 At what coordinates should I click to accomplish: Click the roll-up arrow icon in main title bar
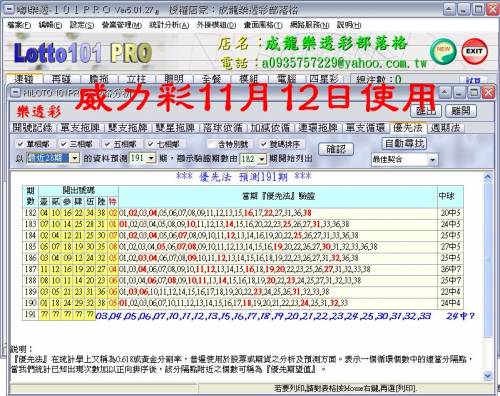pyautogui.click(x=449, y=9)
